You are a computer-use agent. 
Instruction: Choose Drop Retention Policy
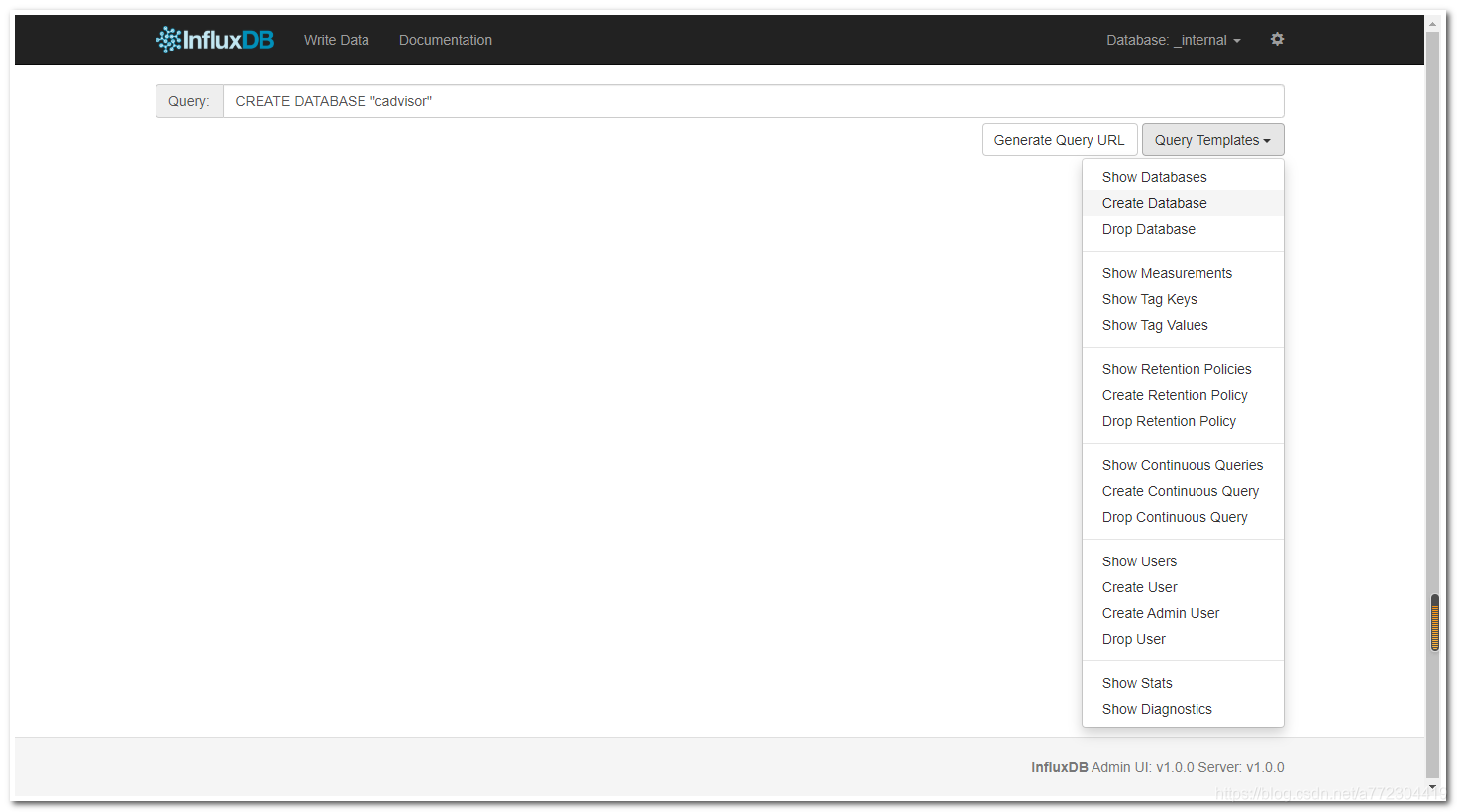[1183, 421]
